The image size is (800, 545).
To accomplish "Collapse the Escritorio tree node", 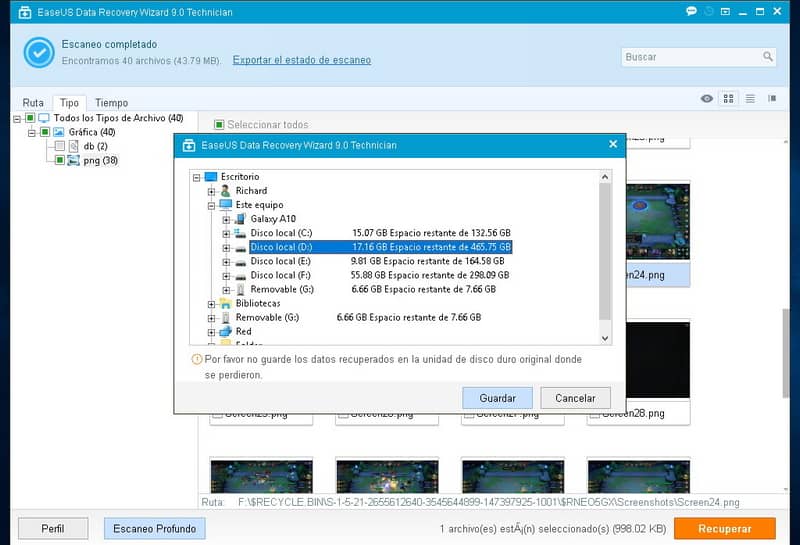I will [x=196, y=178].
